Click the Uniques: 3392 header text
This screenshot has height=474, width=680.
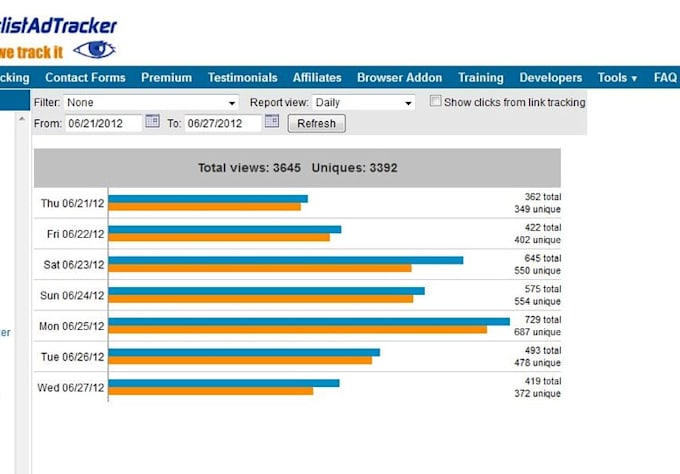tap(354, 168)
